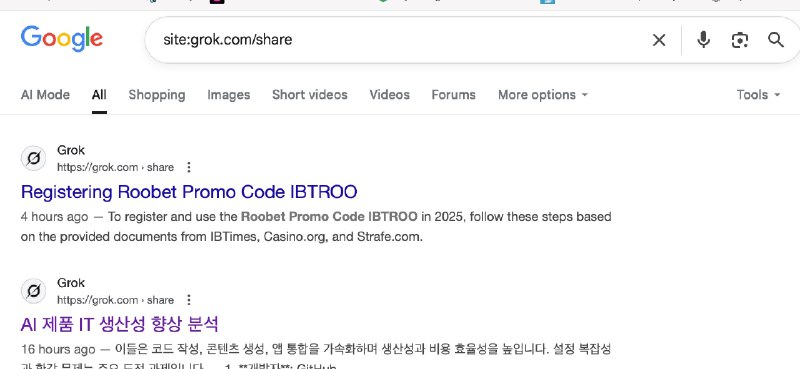Screen dimensions: 800x369
Task: Open Registering Roobet Promo Code IBTROO link
Action: coord(189,192)
